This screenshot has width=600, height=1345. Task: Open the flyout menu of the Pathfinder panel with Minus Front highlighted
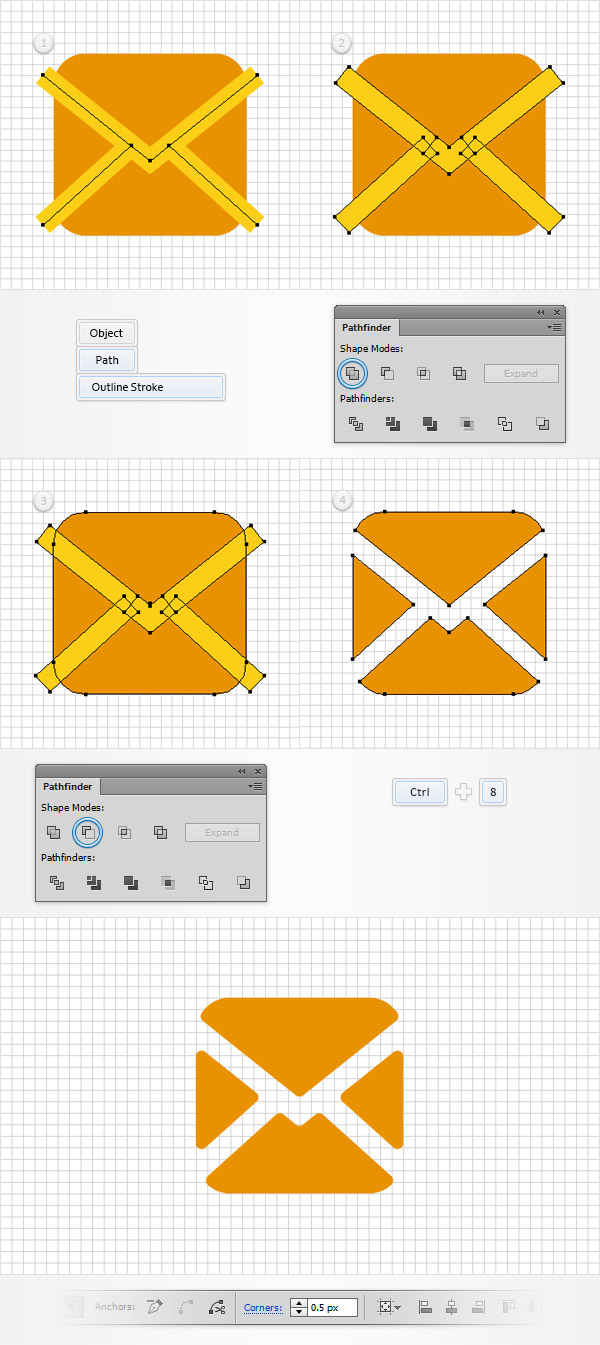click(x=257, y=786)
